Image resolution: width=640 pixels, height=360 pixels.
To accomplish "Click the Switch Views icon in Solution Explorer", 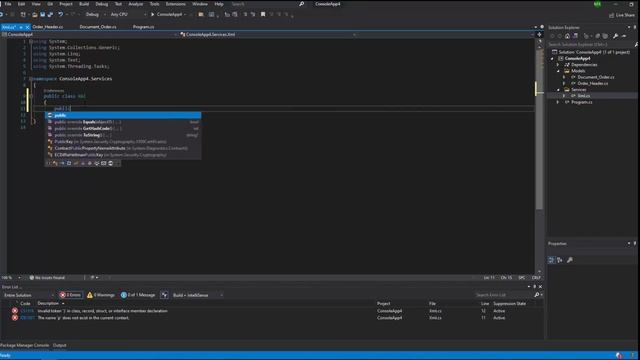I will pyautogui.click(x=575, y=36).
